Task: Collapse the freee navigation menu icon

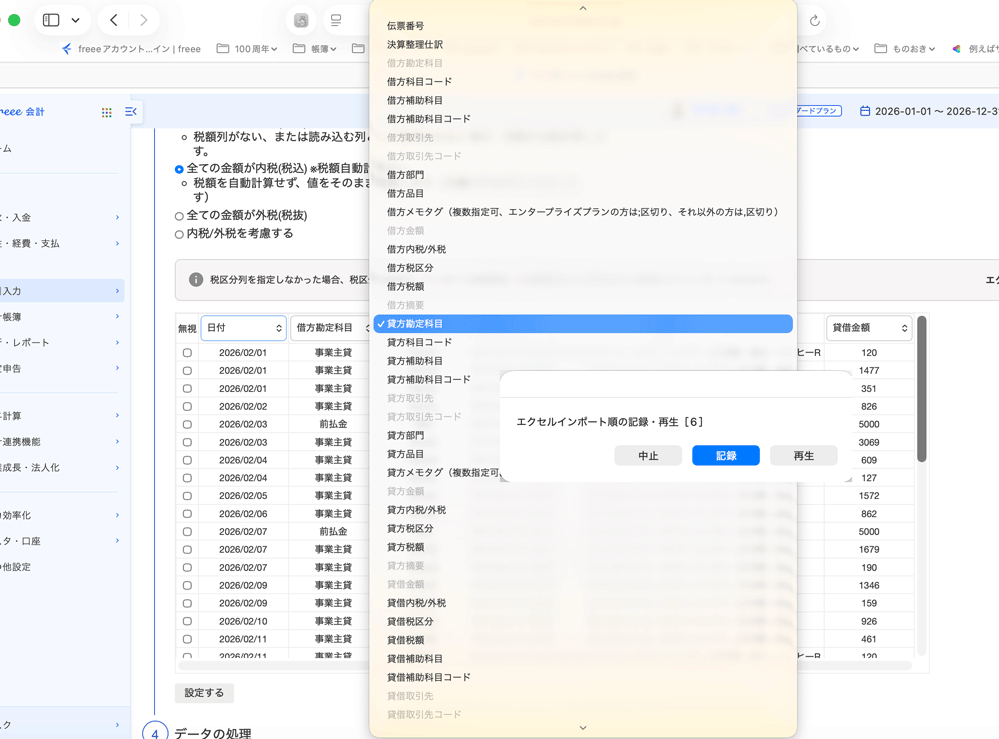Action: (131, 112)
